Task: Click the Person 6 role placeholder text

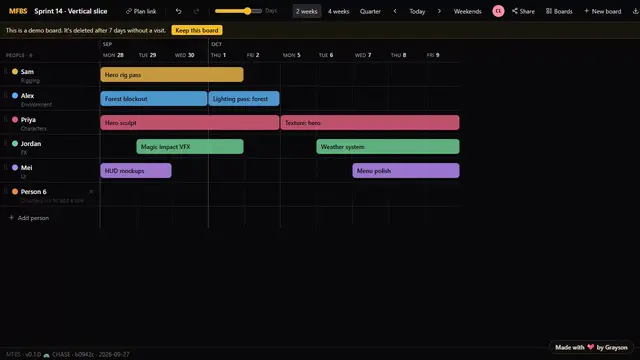Action: click(x=52, y=200)
